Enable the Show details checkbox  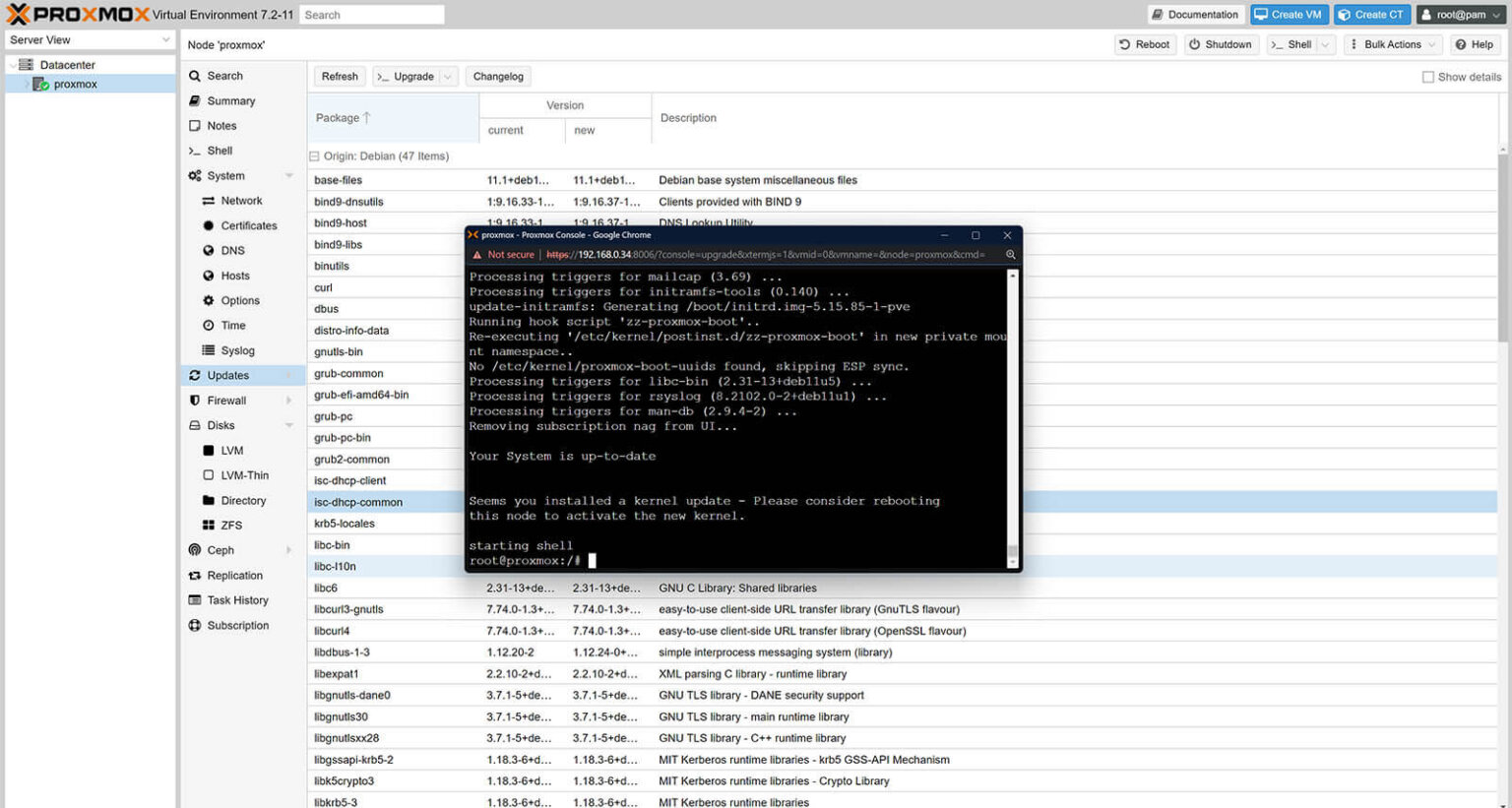[x=1426, y=77]
